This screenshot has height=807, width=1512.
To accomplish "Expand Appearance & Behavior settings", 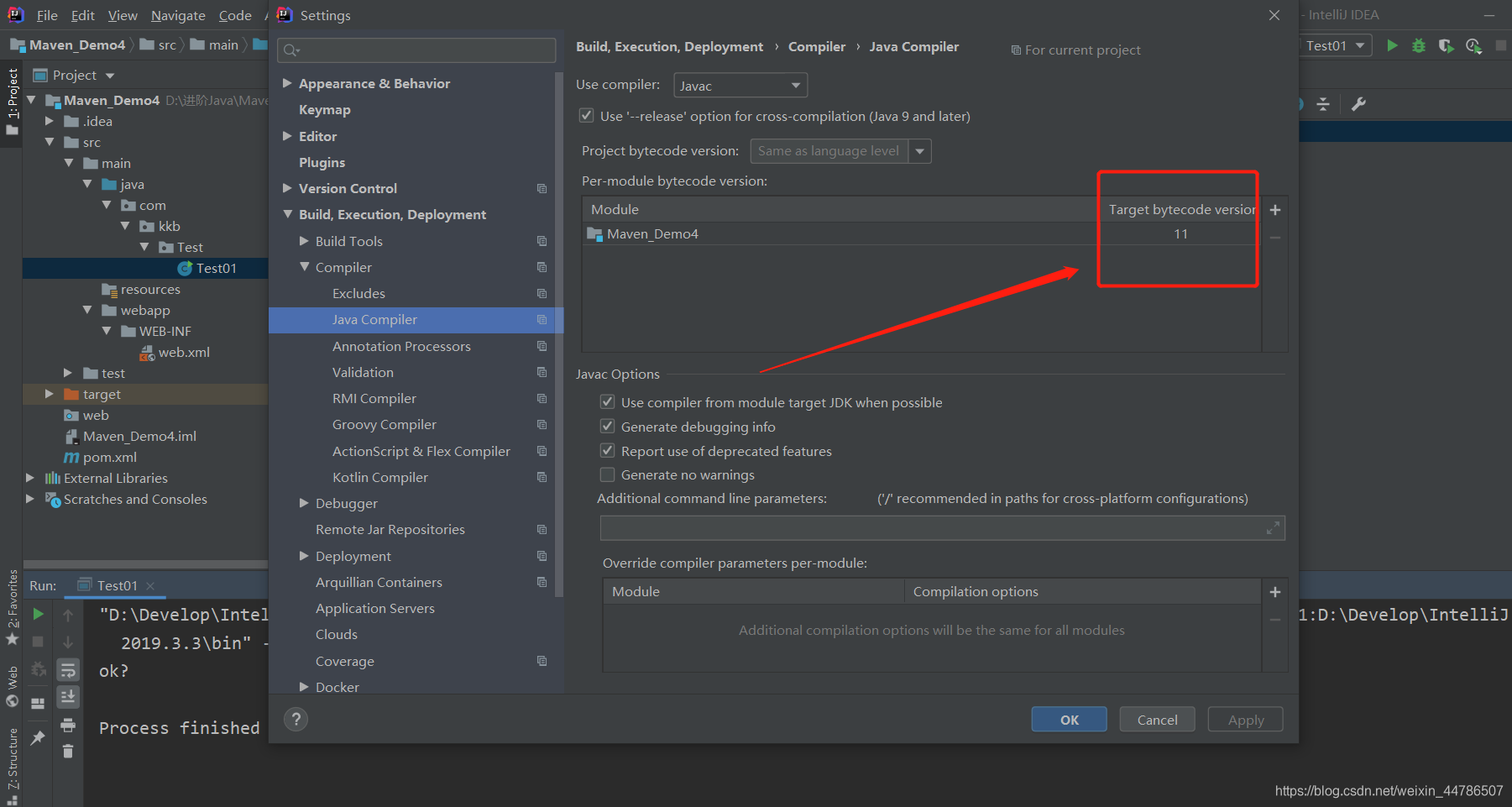I will (287, 83).
